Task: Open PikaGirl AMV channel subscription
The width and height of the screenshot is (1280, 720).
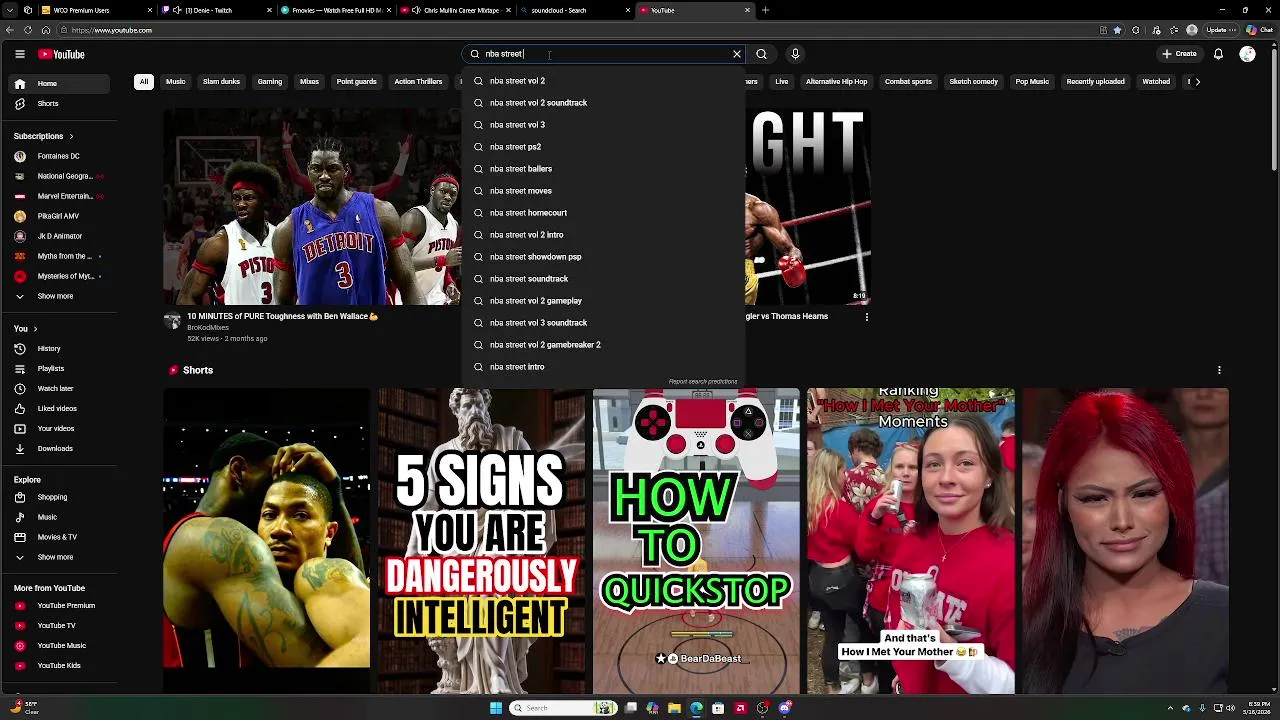Action: click(x=59, y=216)
